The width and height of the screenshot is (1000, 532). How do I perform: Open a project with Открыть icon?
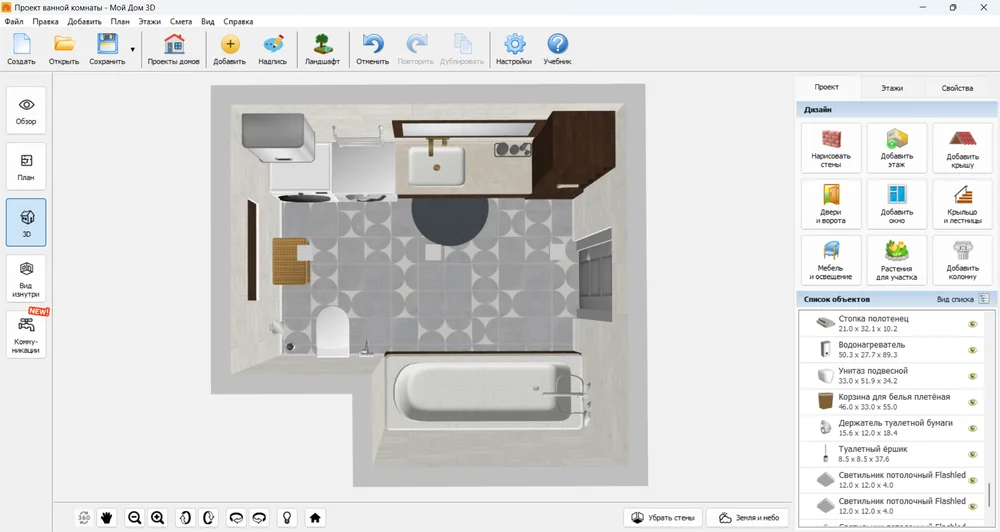[64, 49]
